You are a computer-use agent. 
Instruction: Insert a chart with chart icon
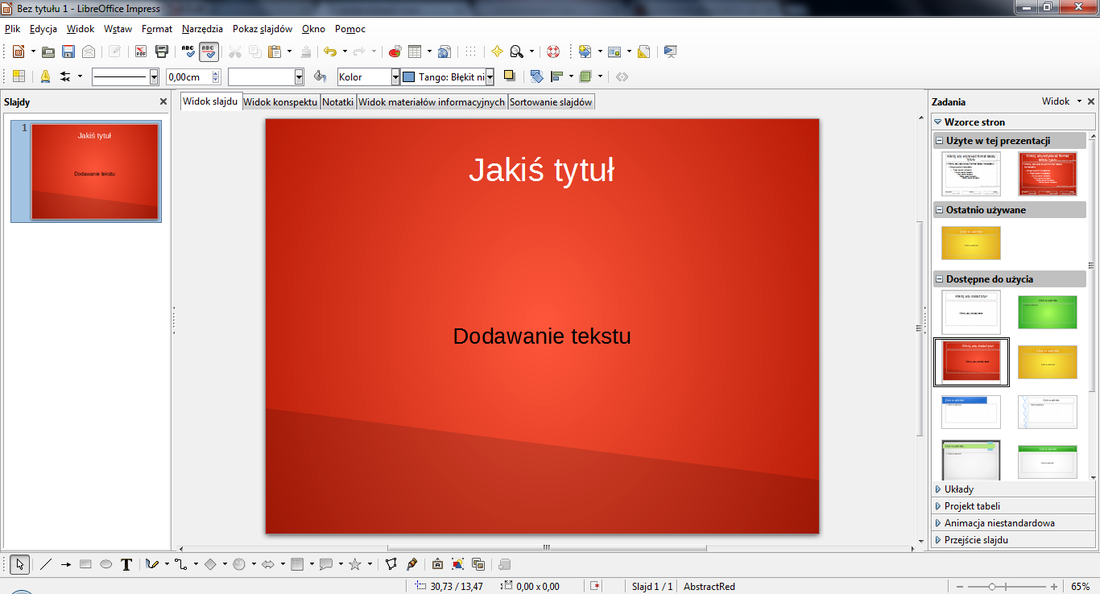[x=395, y=51]
